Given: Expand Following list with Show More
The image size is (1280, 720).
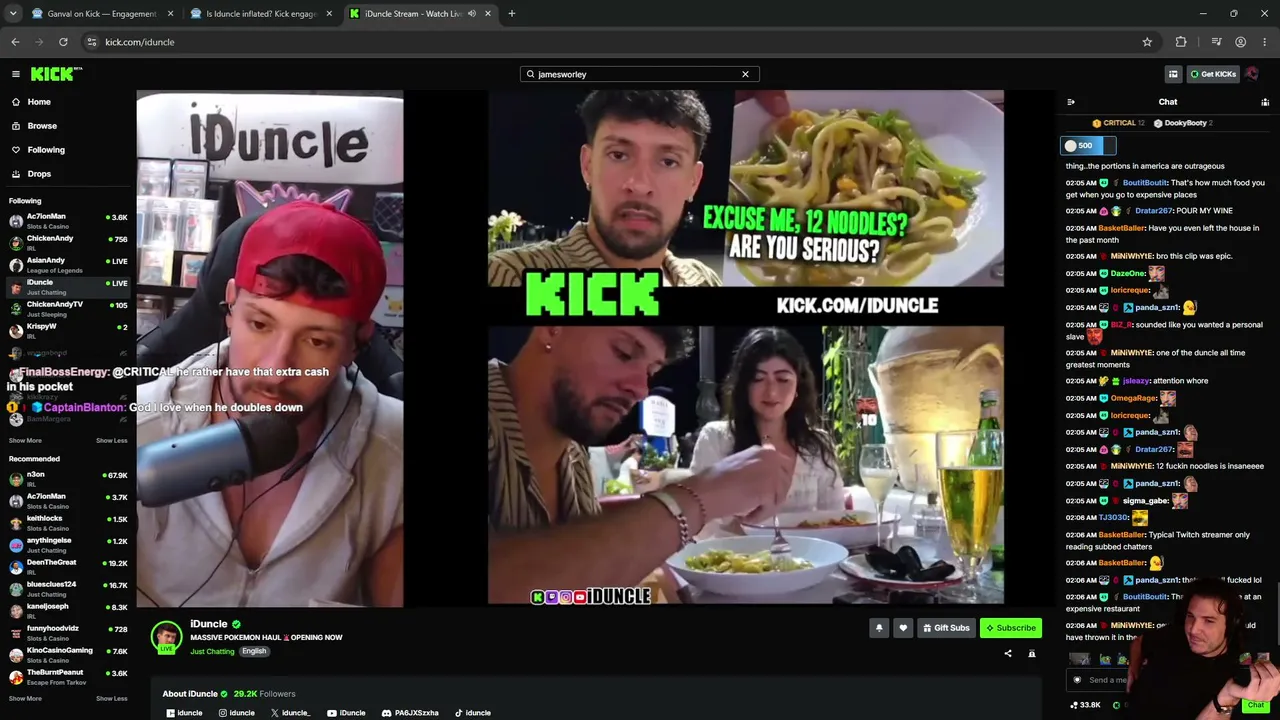Looking at the screenshot, I should point(25,441).
